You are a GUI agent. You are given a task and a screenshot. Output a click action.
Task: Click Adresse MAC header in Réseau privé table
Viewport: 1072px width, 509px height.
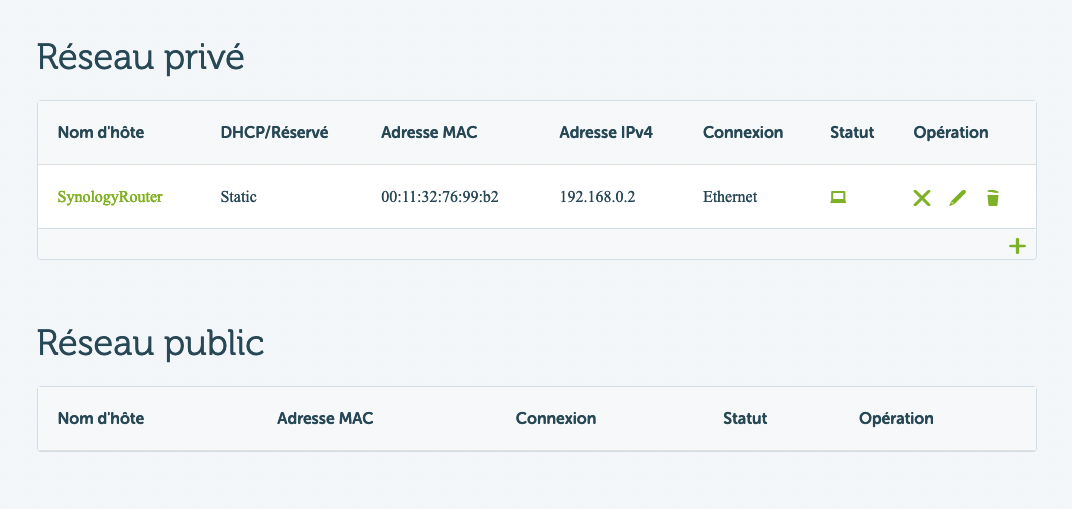(429, 133)
